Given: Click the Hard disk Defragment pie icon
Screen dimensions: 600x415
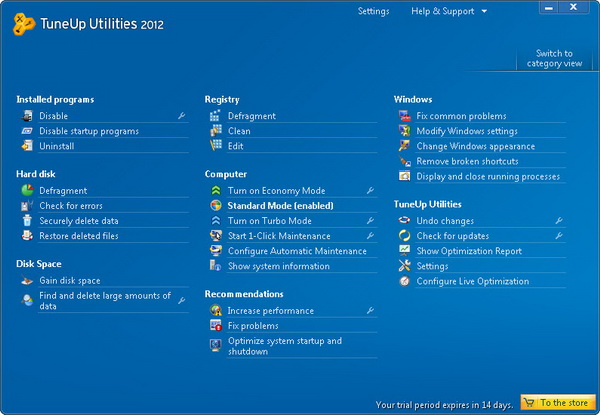Looking at the screenshot, I should pos(27,190).
